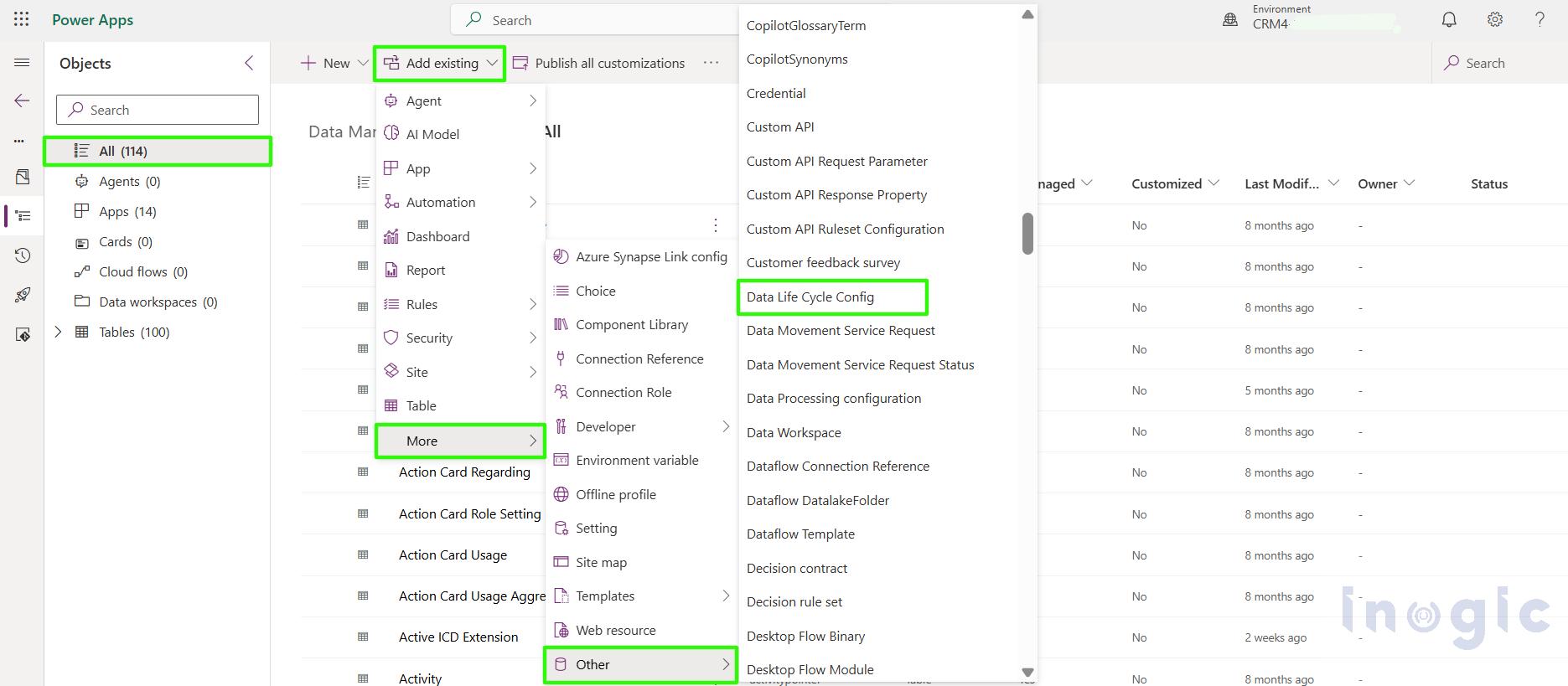Click Publish all customizations
The image size is (1568, 686).
(599, 63)
